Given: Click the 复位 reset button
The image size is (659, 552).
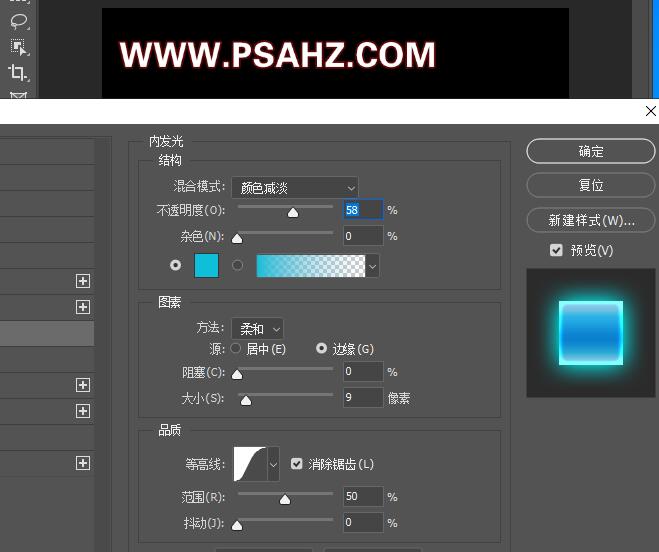Looking at the screenshot, I should pos(590,185).
